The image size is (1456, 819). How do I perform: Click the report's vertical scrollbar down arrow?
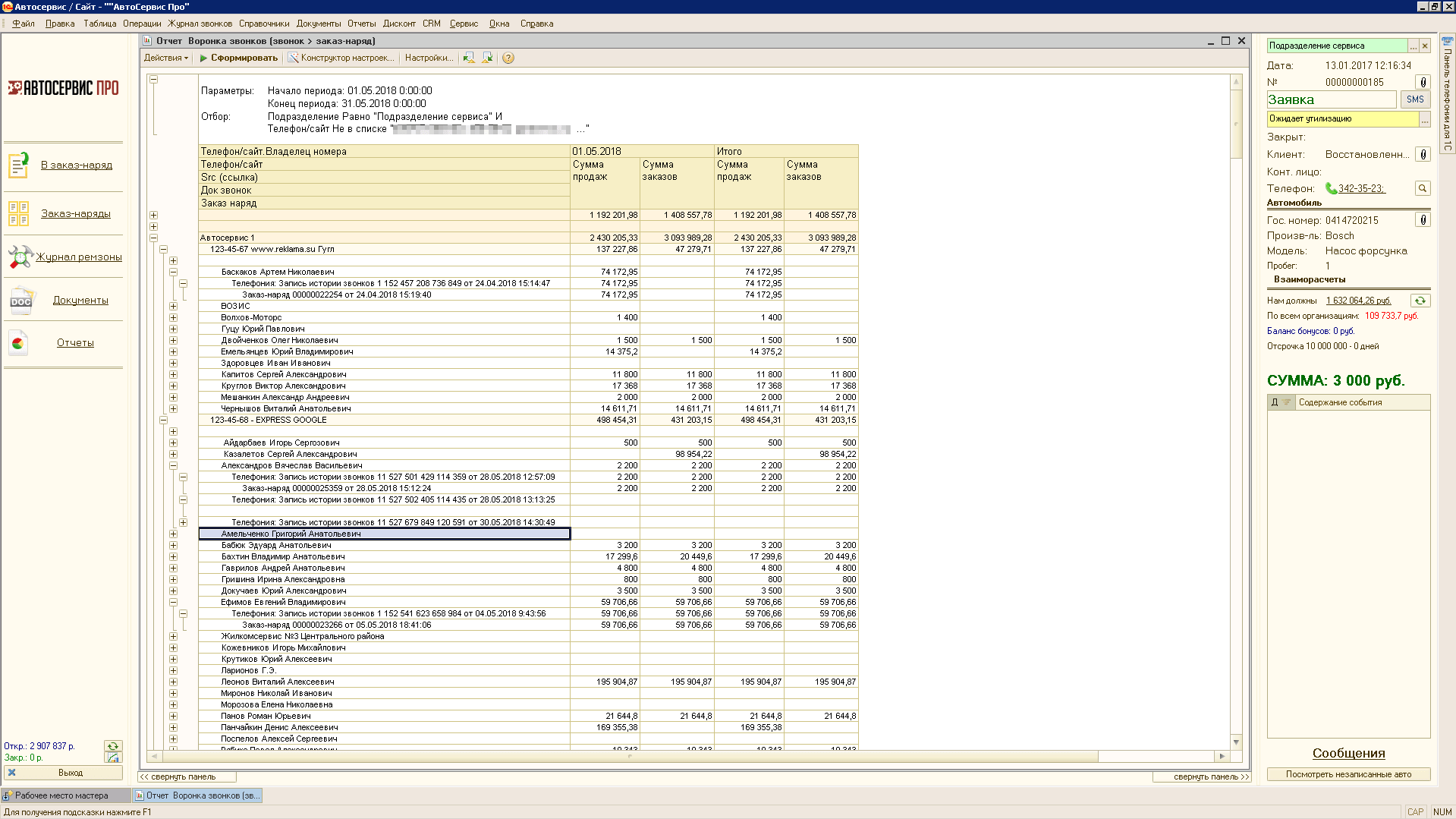coord(1236,742)
